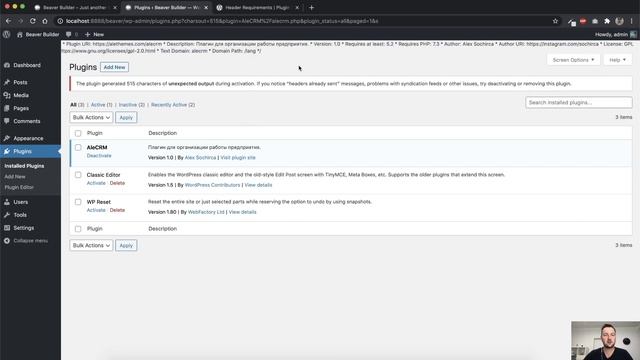Expand the Screen Options panel
Viewport: 640px width, 360px height.
point(573,60)
